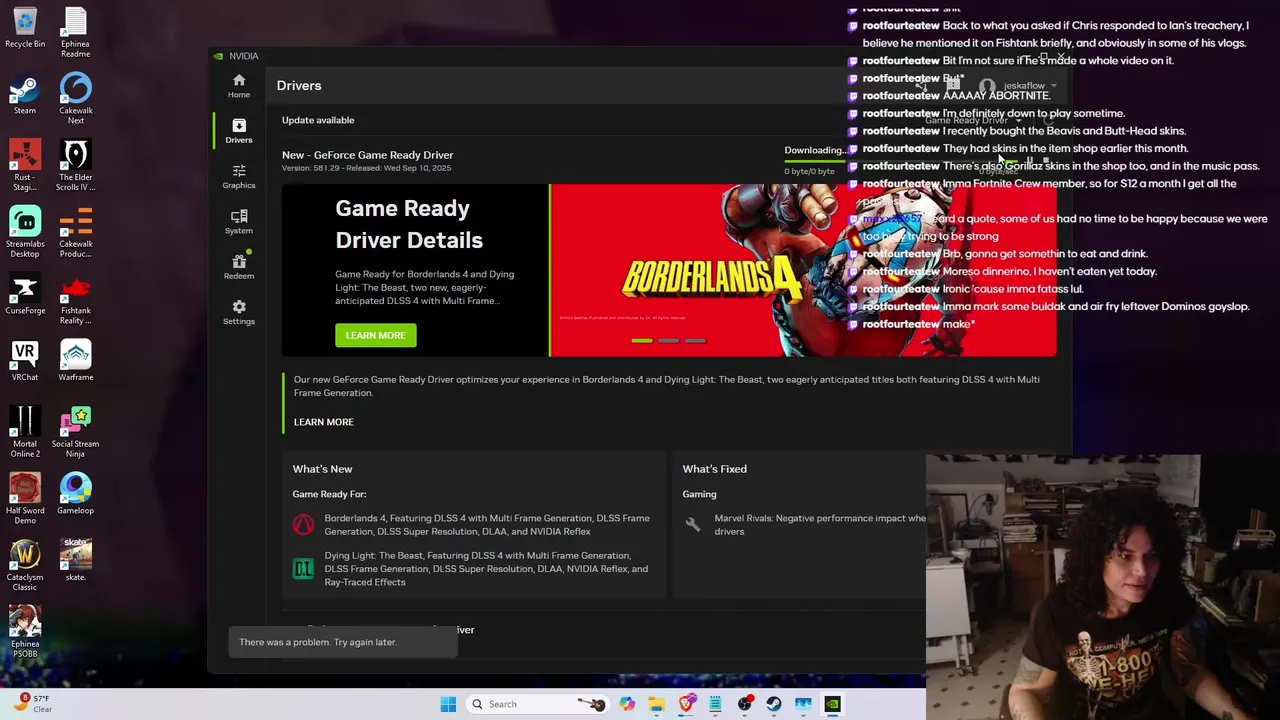Click 'There was a problem' toast message
1280x720 pixels.
click(x=342, y=642)
